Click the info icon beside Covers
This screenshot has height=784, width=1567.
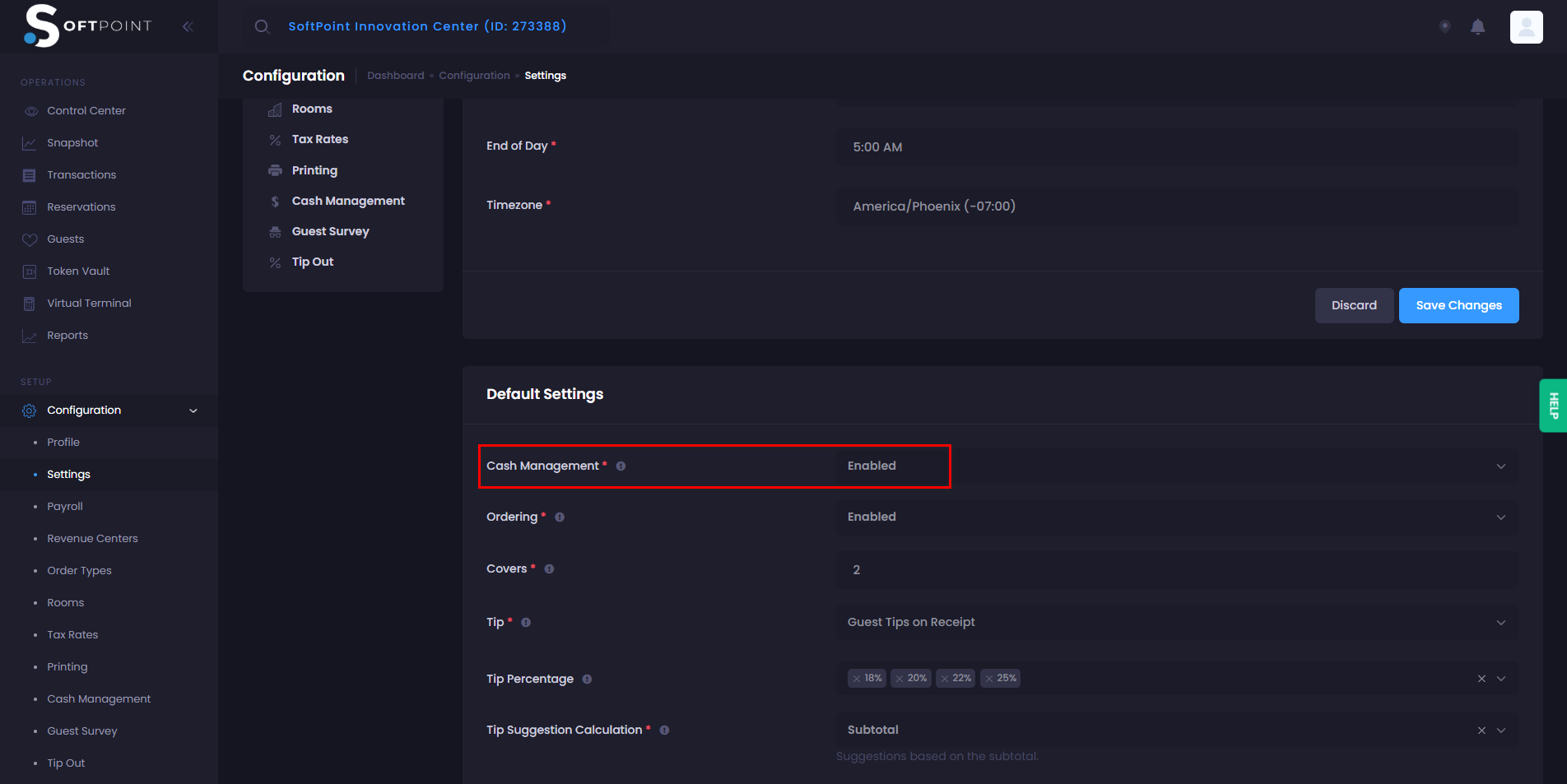coord(549,569)
